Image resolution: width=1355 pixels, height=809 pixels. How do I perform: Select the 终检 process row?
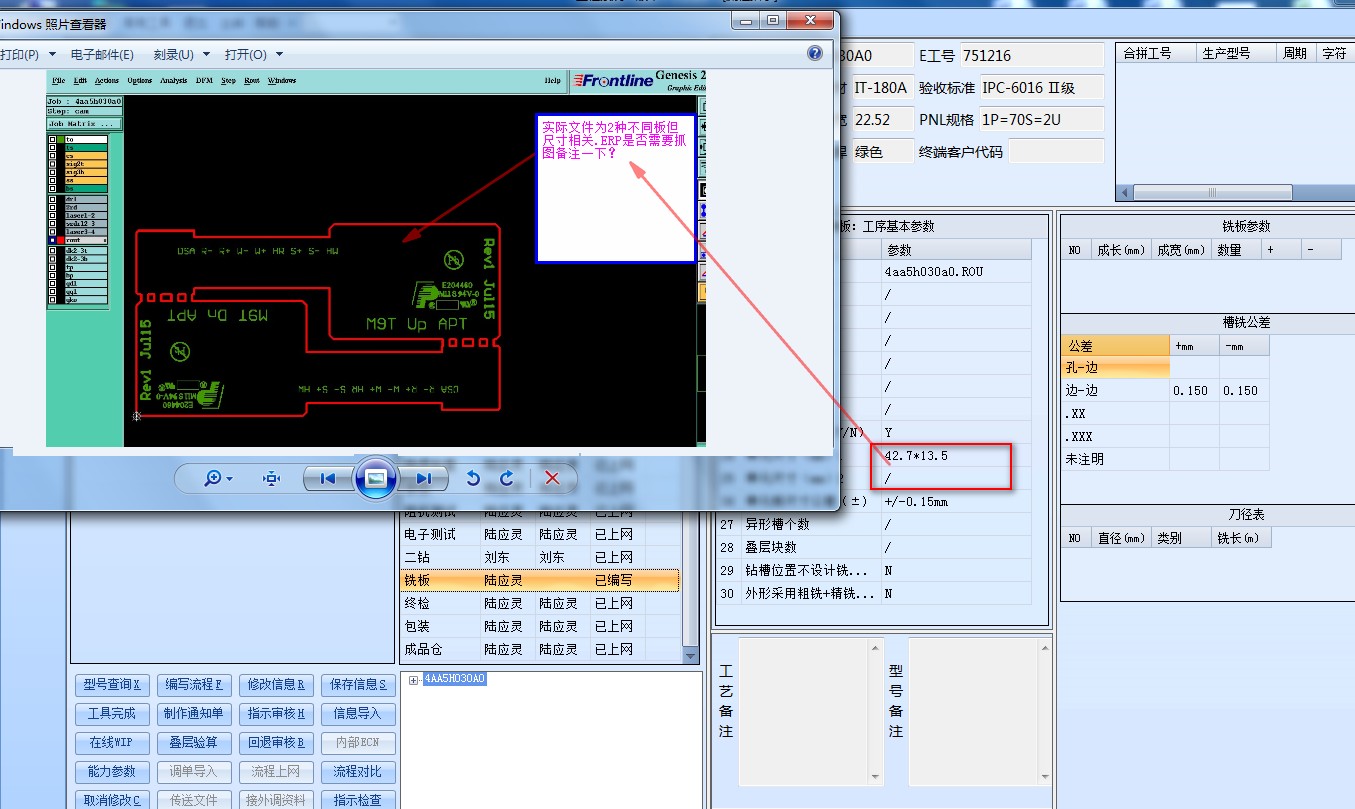[540, 603]
